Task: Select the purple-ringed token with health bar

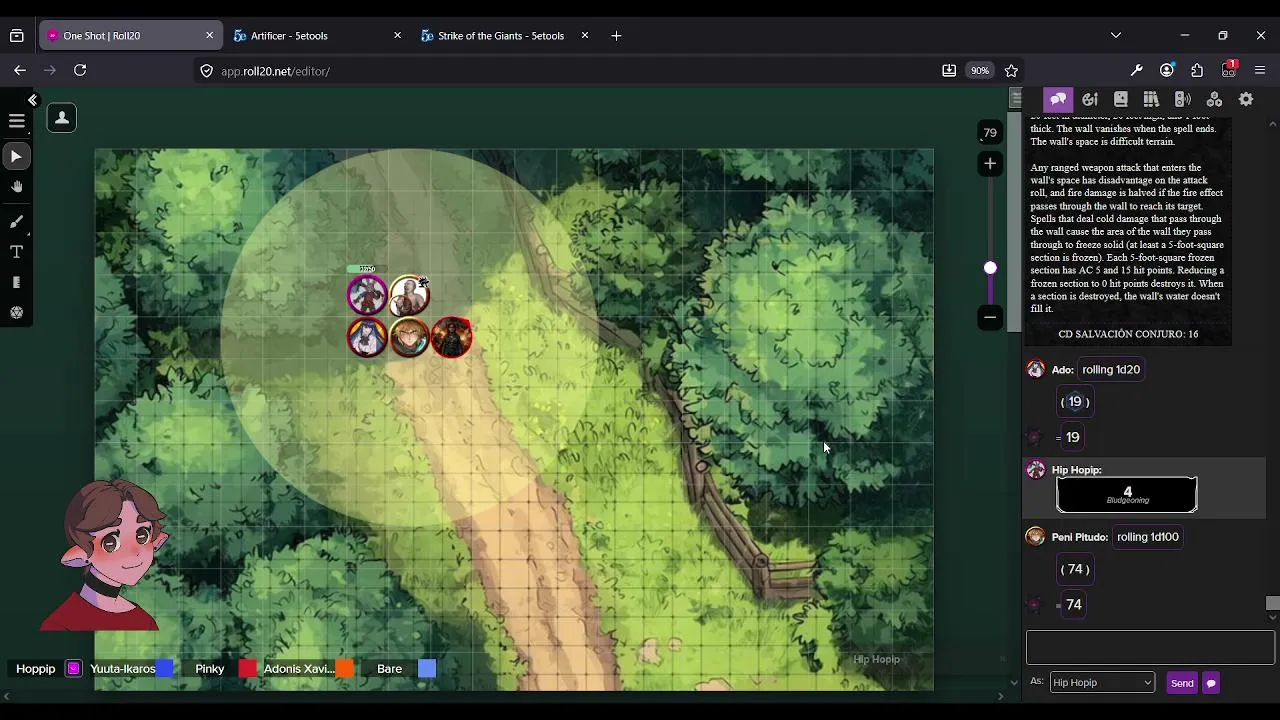Action: pyautogui.click(x=367, y=294)
